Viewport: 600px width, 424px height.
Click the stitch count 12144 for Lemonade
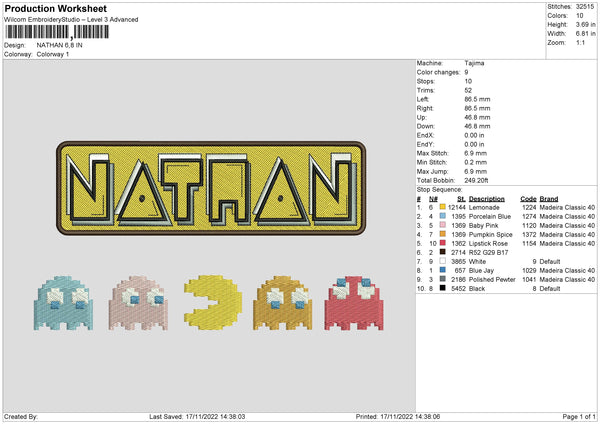coord(457,207)
